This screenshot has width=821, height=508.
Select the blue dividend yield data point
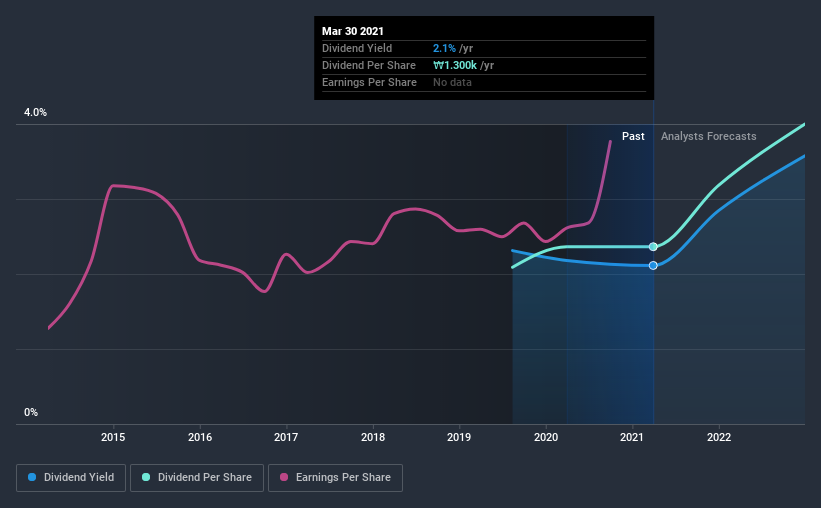tap(653, 266)
